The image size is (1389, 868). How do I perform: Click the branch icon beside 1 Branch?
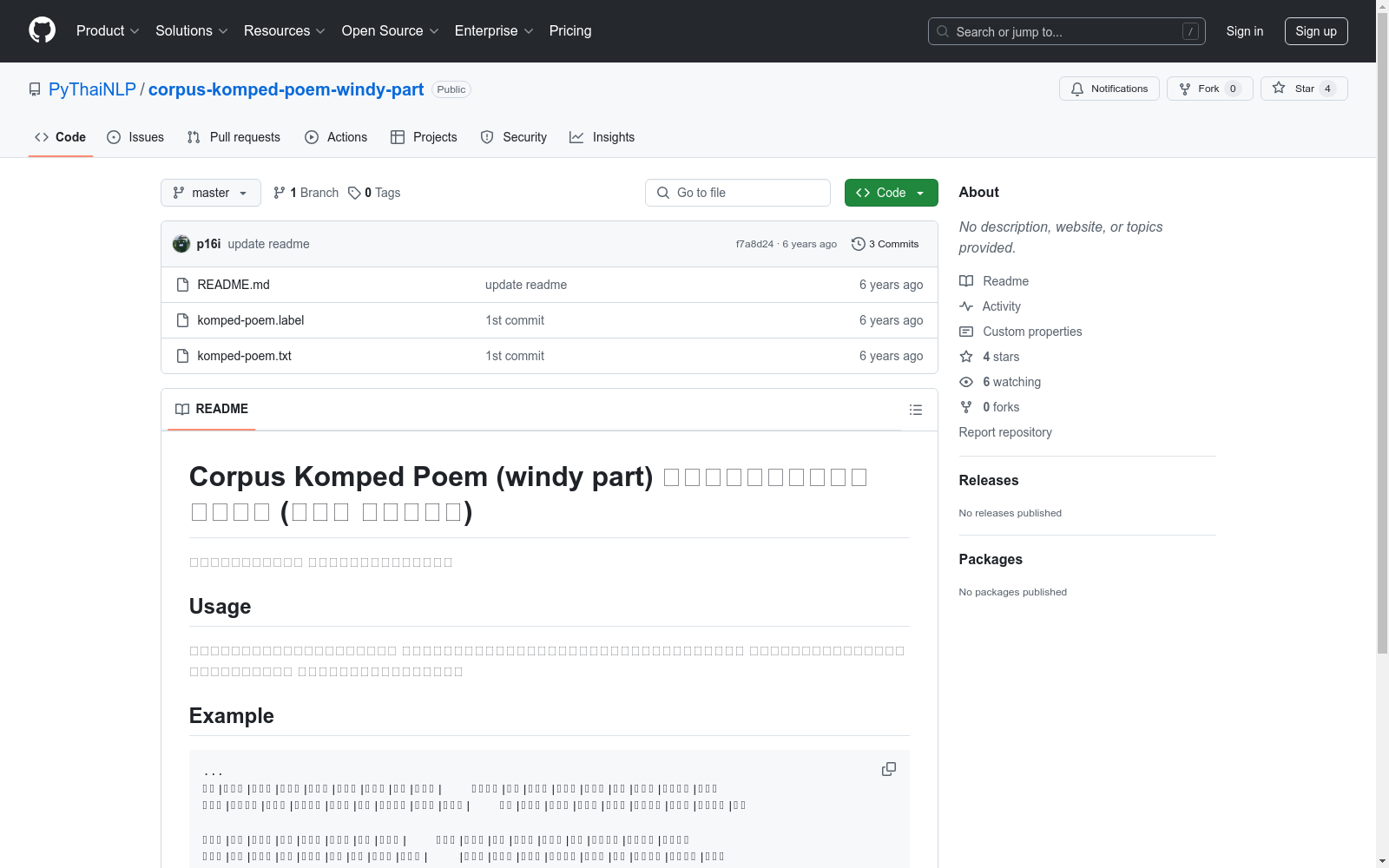click(x=280, y=193)
